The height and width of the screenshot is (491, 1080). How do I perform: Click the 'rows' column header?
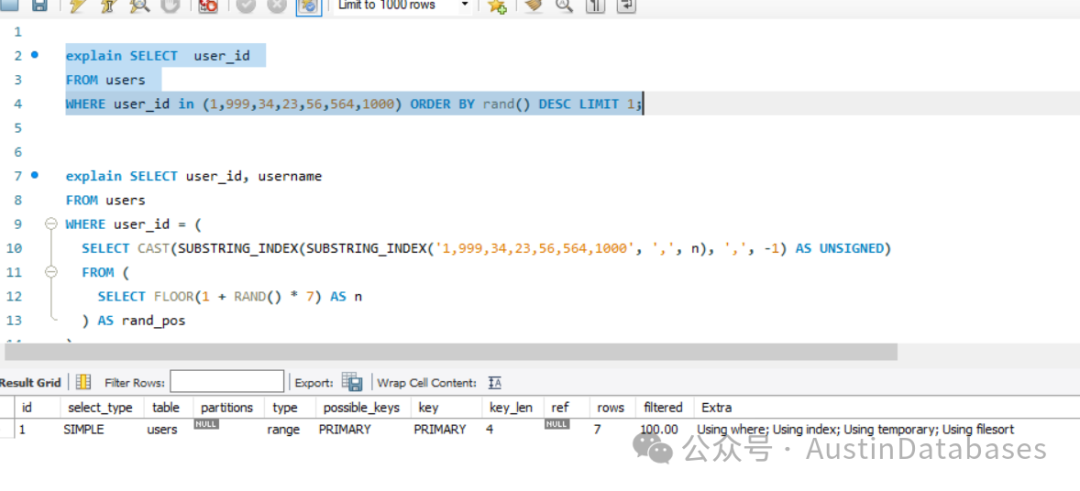tap(612, 408)
